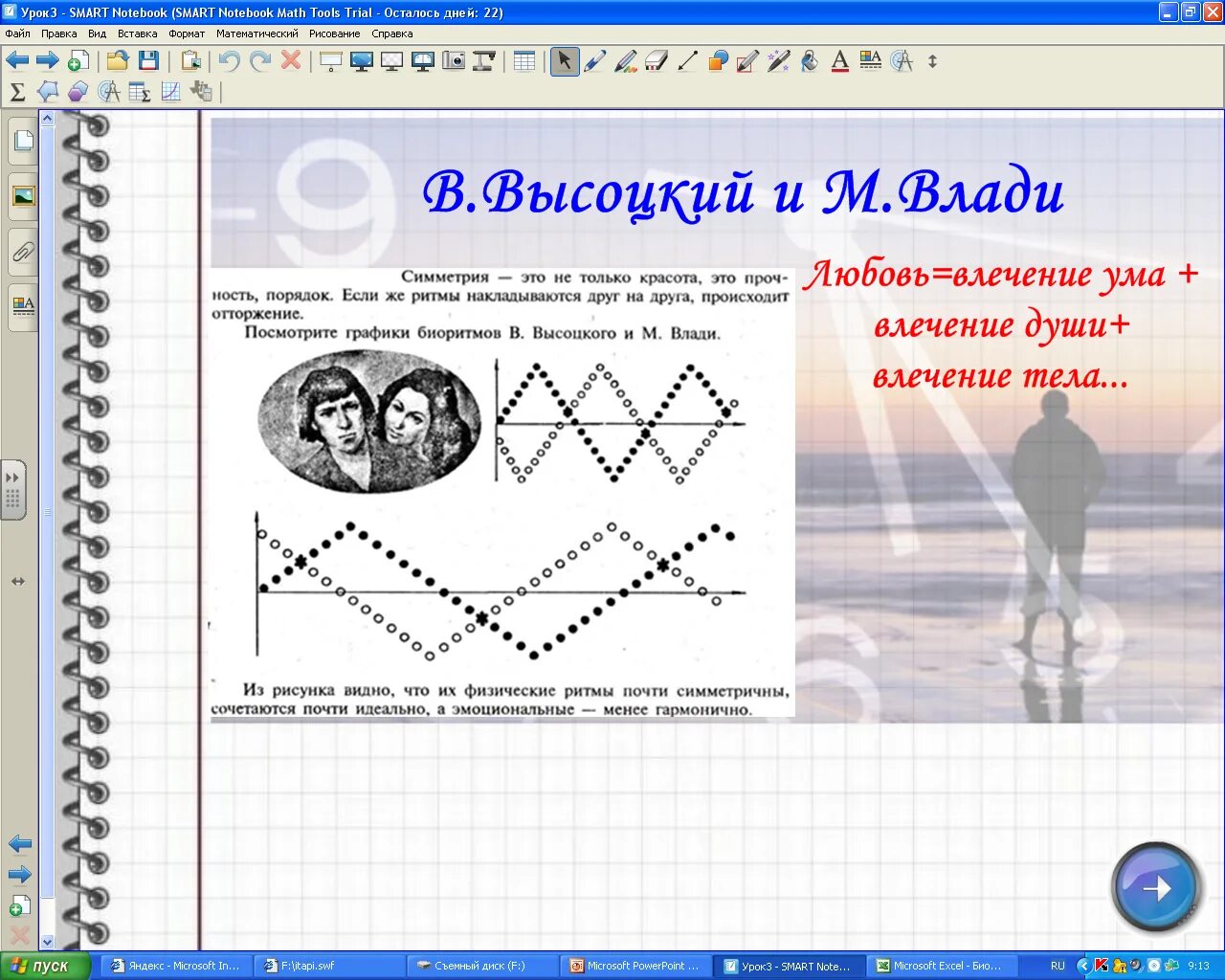Click the page vertical scrollbar down arrow
1225x980 pixels.
tap(47, 943)
